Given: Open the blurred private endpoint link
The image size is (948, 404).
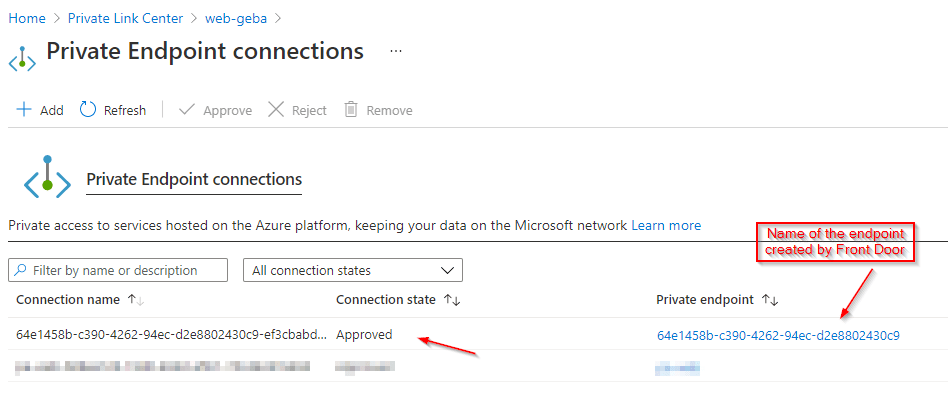Looking at the screenshot, I should 677,368.
